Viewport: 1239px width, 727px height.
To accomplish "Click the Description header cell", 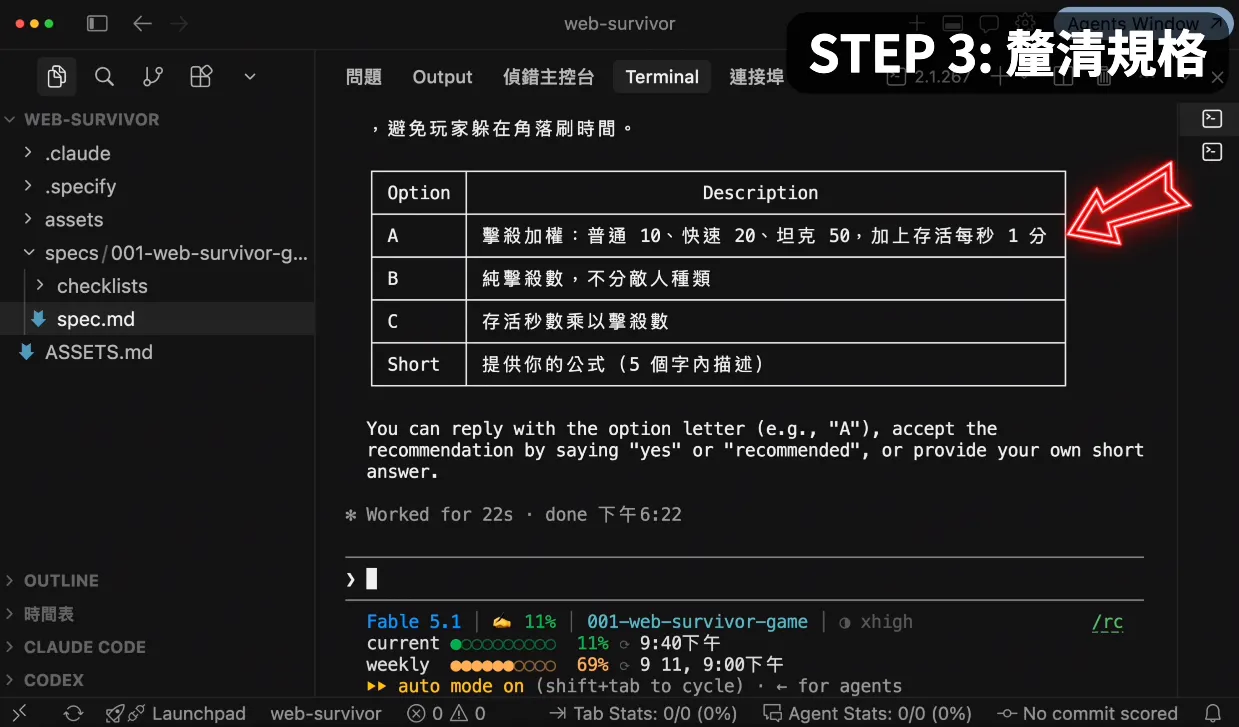I will pos(765,193).
